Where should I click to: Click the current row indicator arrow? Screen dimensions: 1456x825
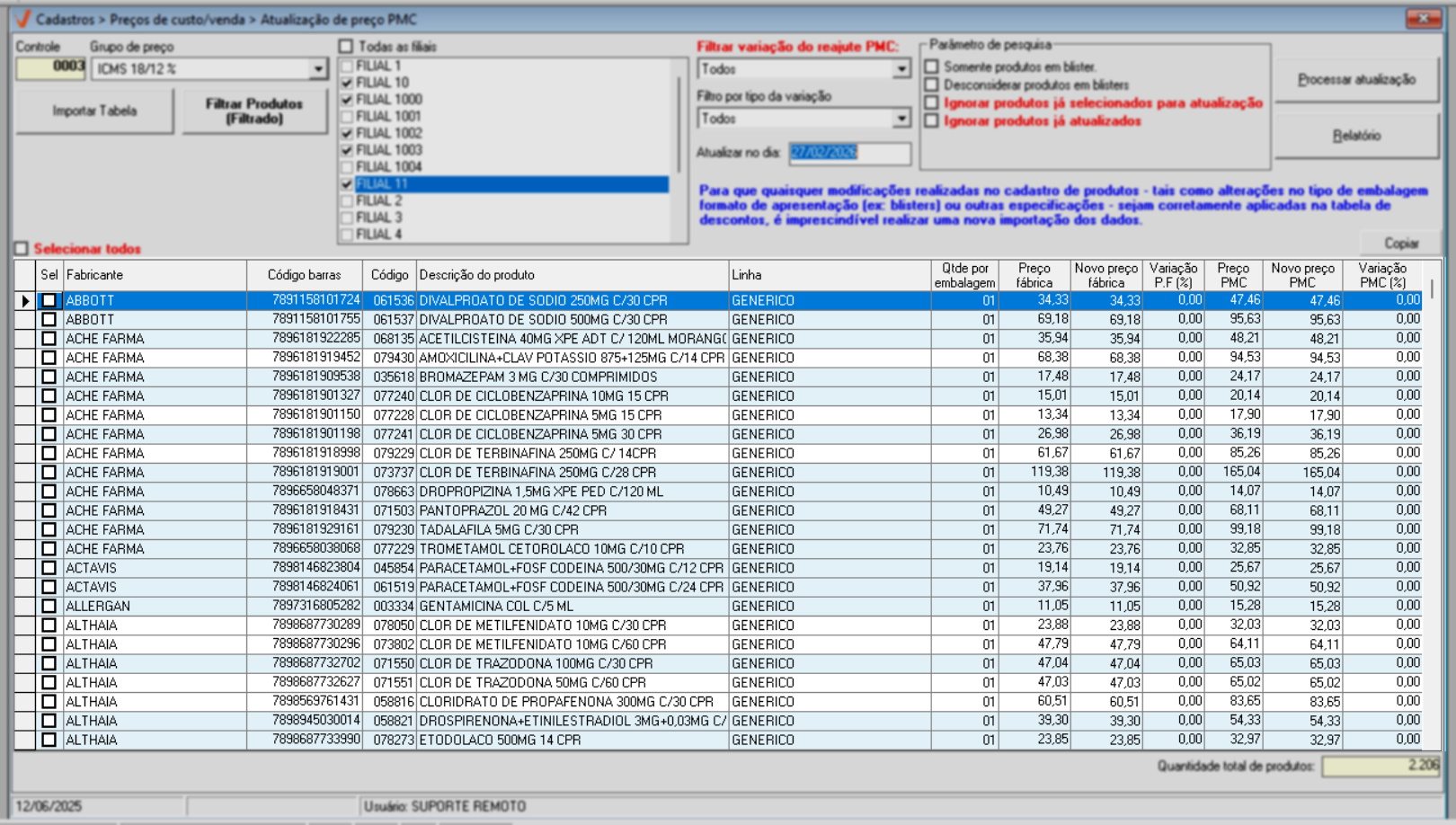click(x=25, y=301)
